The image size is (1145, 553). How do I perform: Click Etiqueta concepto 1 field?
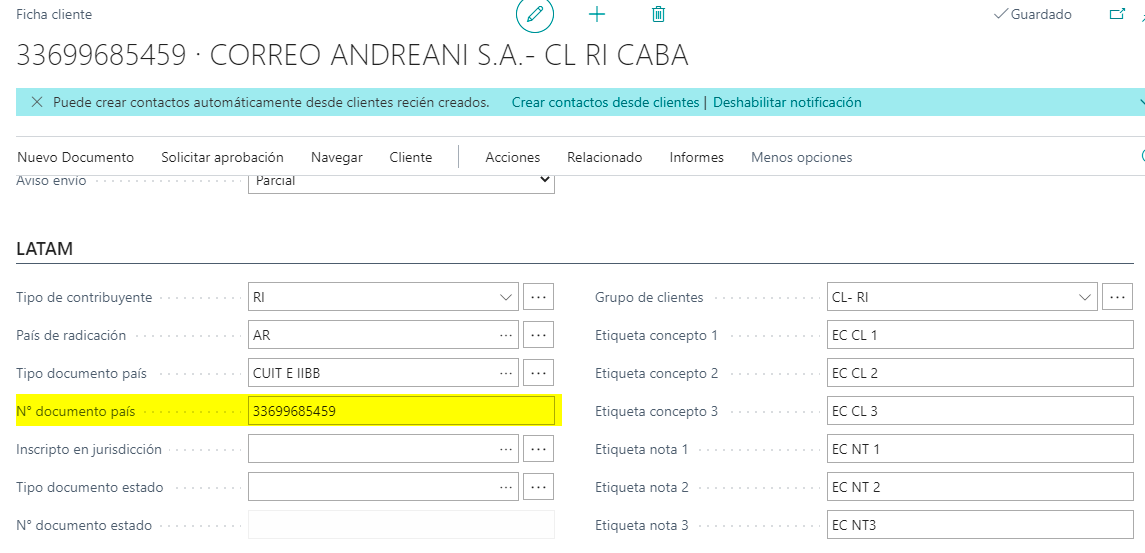click(980, 335)
